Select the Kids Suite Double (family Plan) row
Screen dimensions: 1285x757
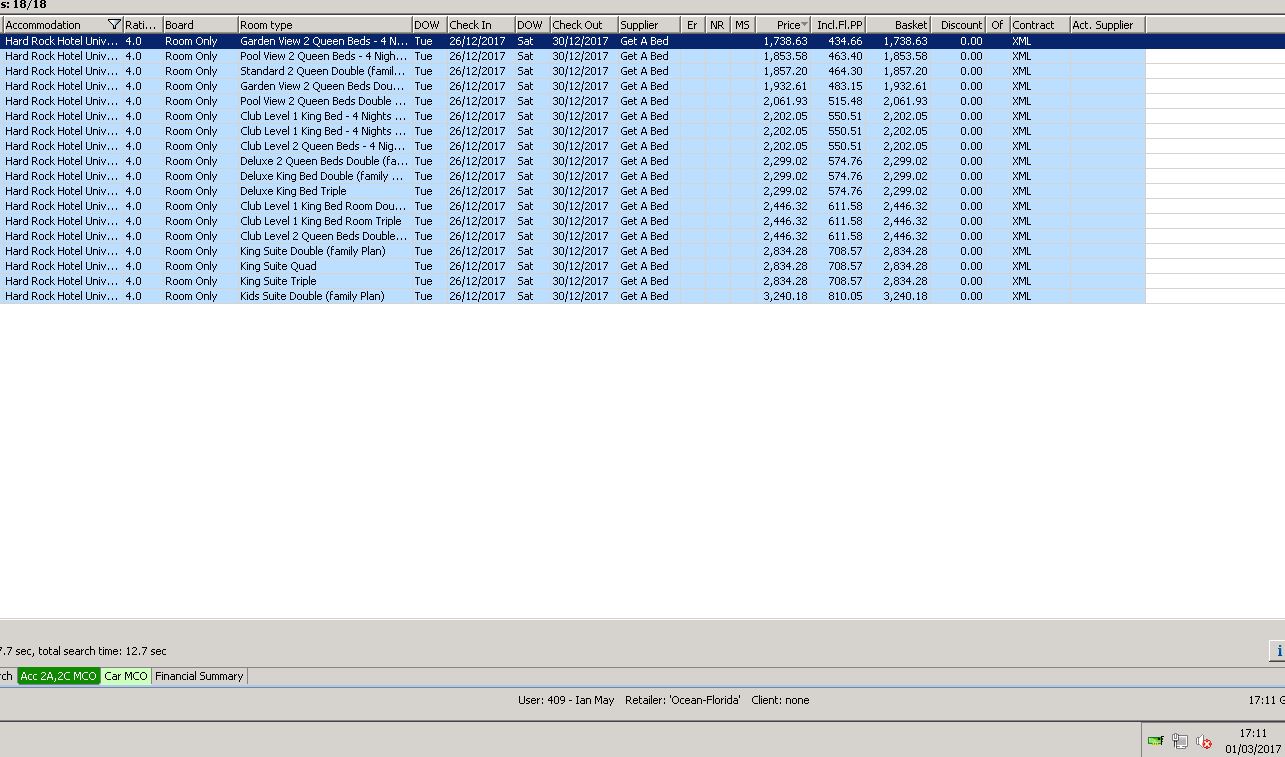tap(572, 296)
